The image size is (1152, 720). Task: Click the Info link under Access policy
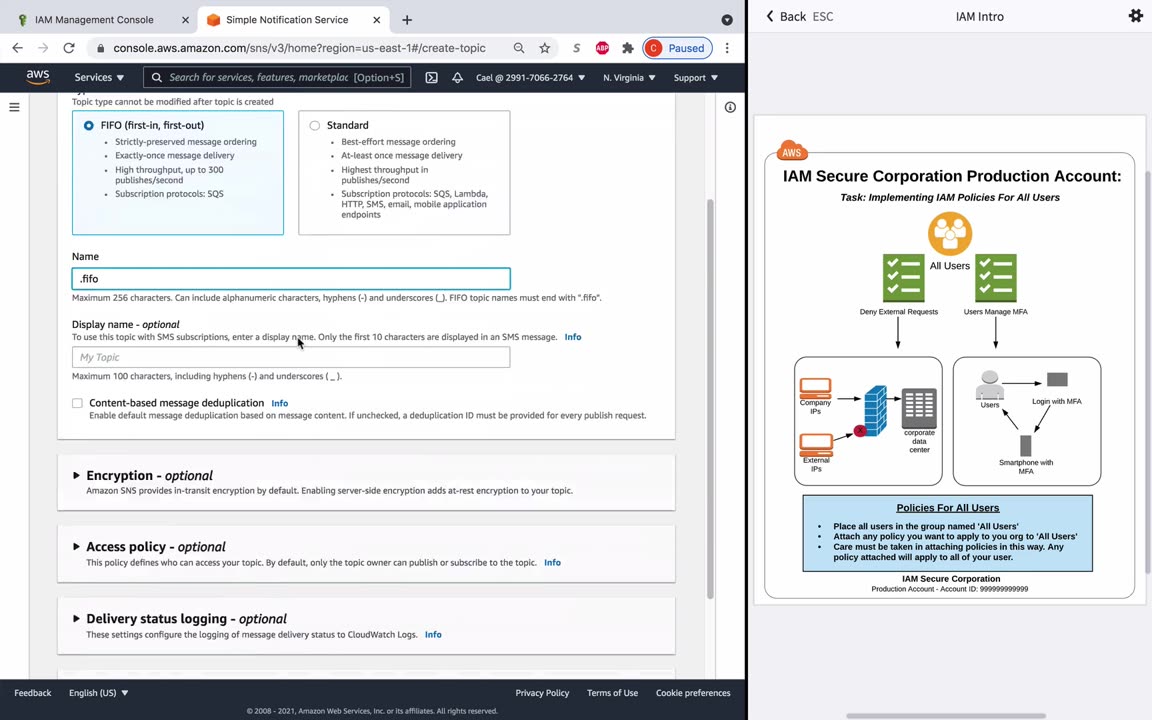[x=552, y=562]
